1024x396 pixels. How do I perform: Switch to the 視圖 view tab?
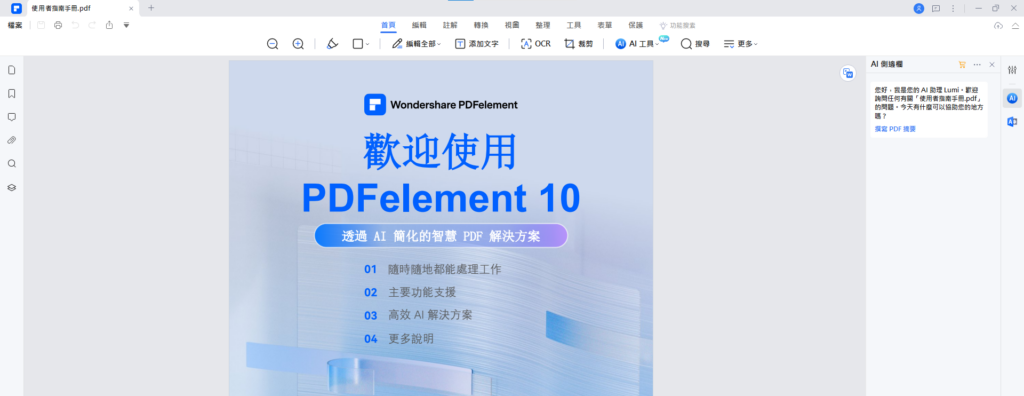click(512, 25)
